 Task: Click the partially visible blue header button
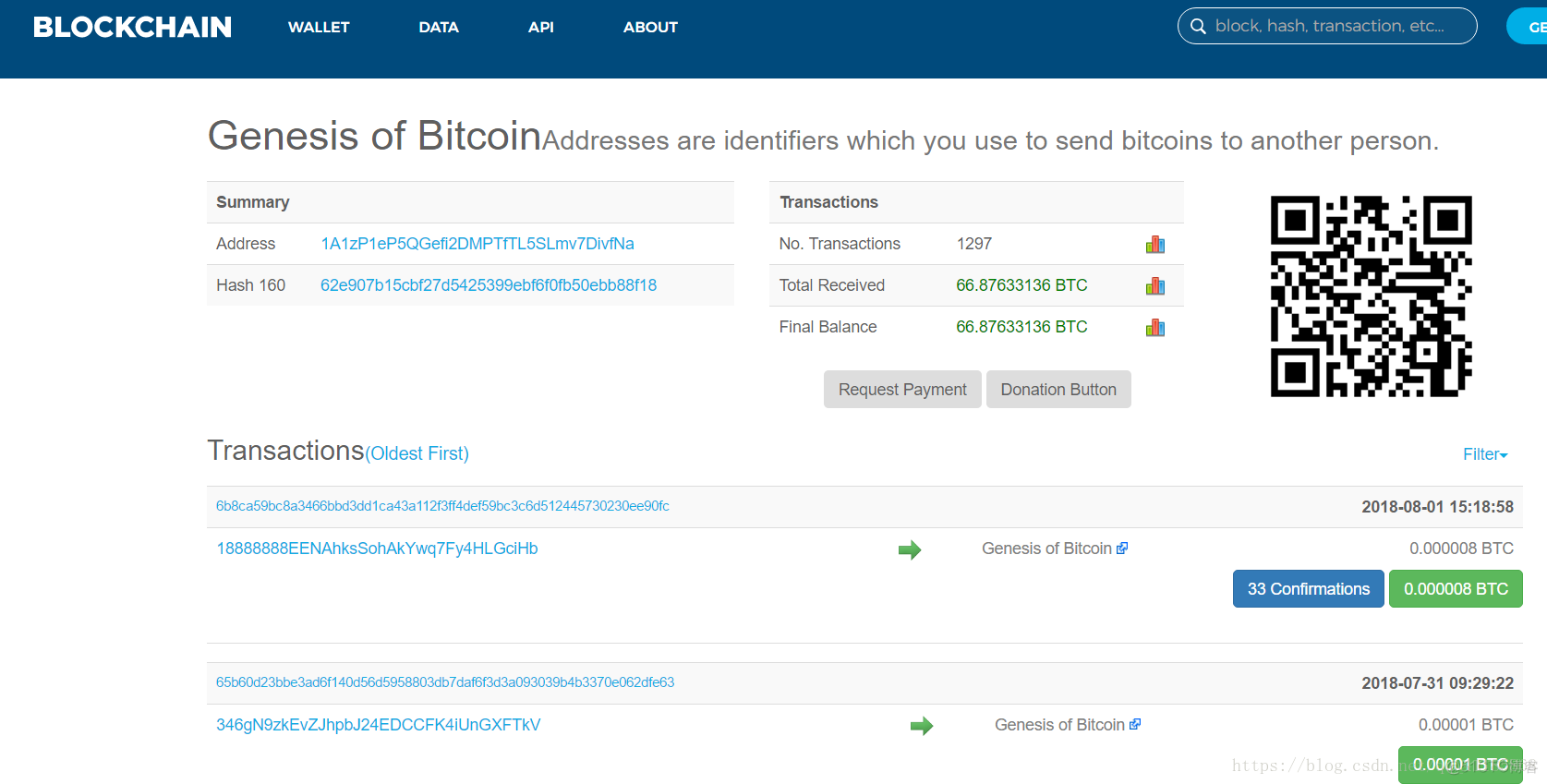[x=1528, y=26]
